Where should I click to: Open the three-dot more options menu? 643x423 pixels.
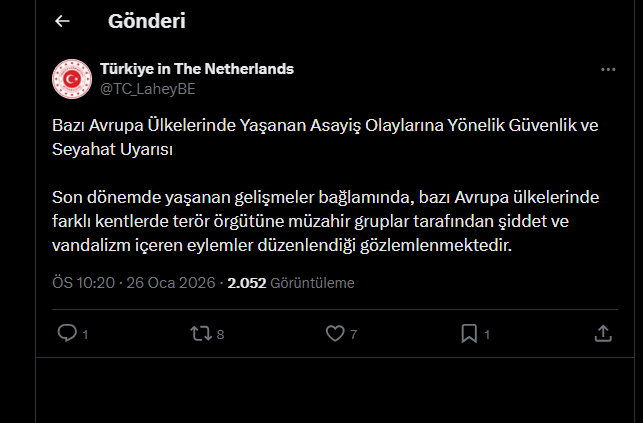click(608, 70)
